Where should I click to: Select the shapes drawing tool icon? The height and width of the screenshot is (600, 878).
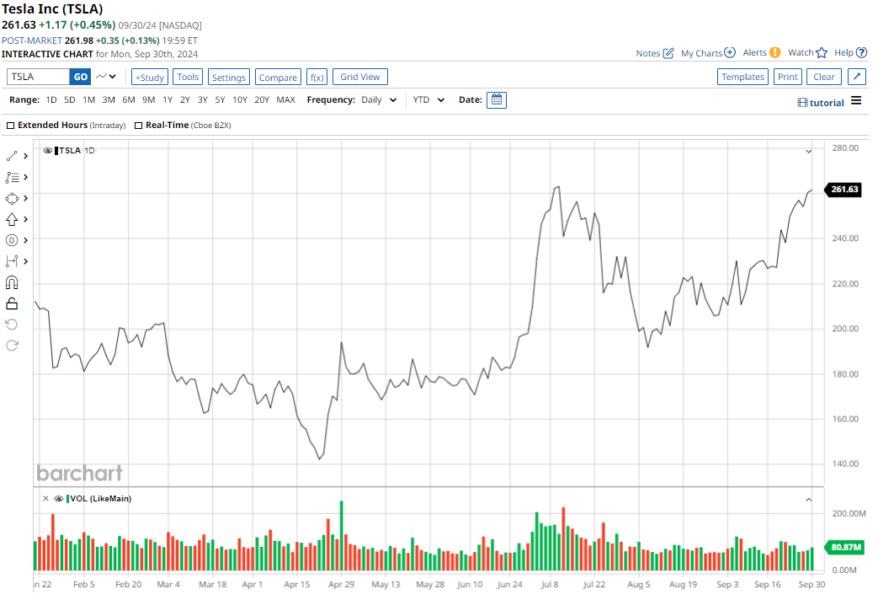click(12, 198)
